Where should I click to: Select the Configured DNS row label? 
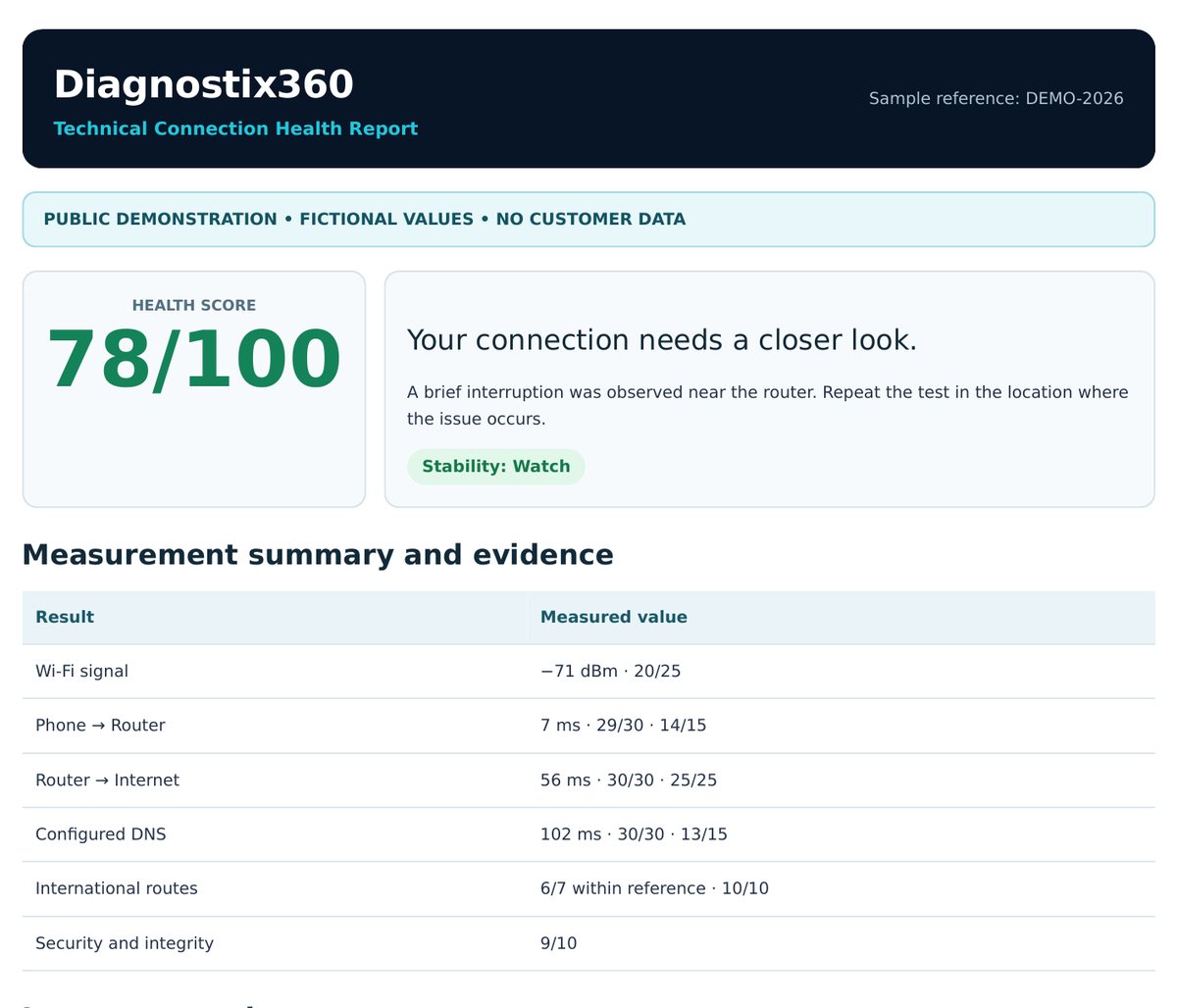(x=101, y=834)
